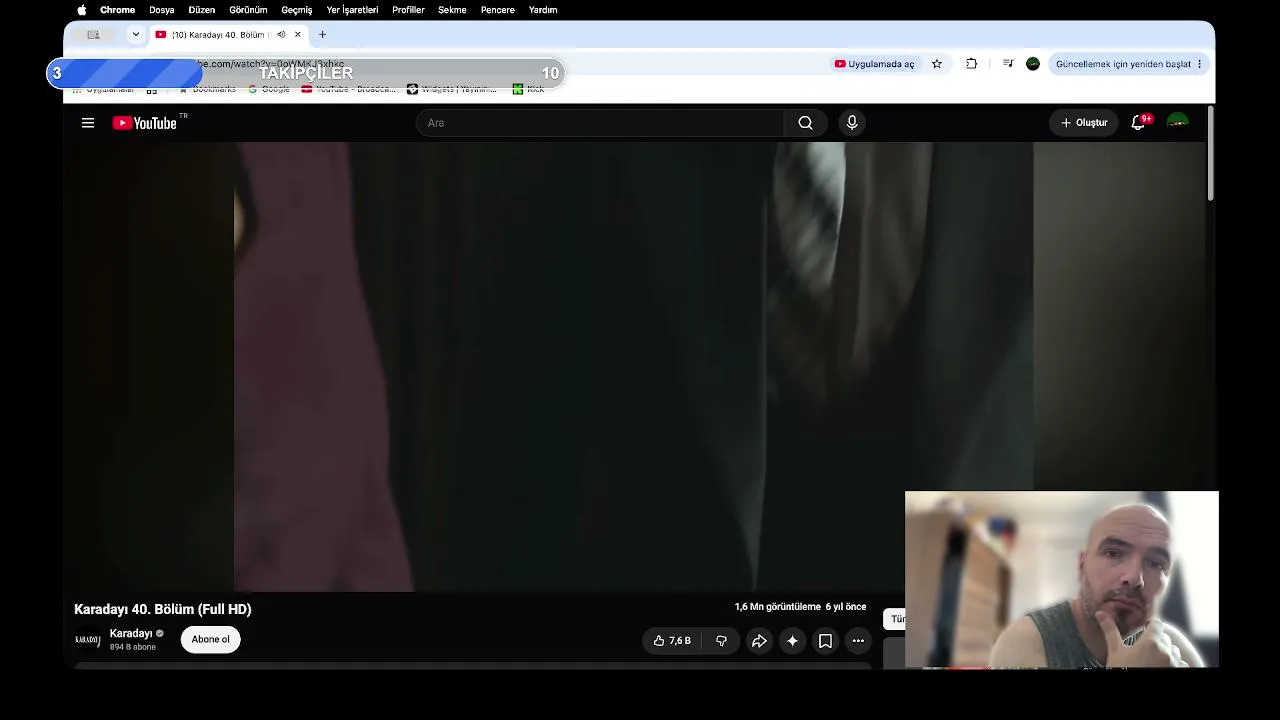This screenshot has height=720, width=1280.
Task: Select the Karadayı 40. Bölüm browser tab
Action: 229,35
